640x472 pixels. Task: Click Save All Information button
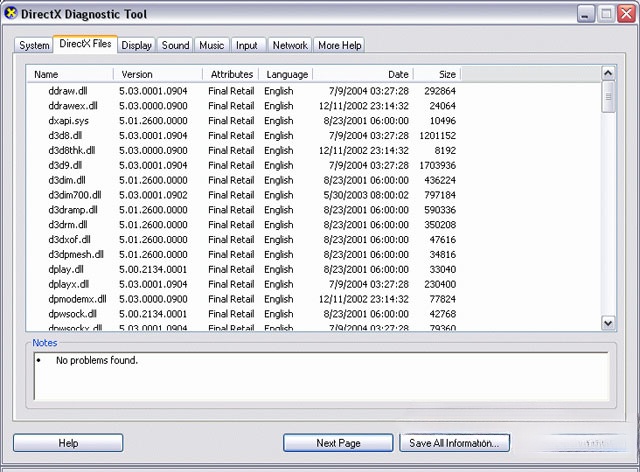[x=454, y=443]
